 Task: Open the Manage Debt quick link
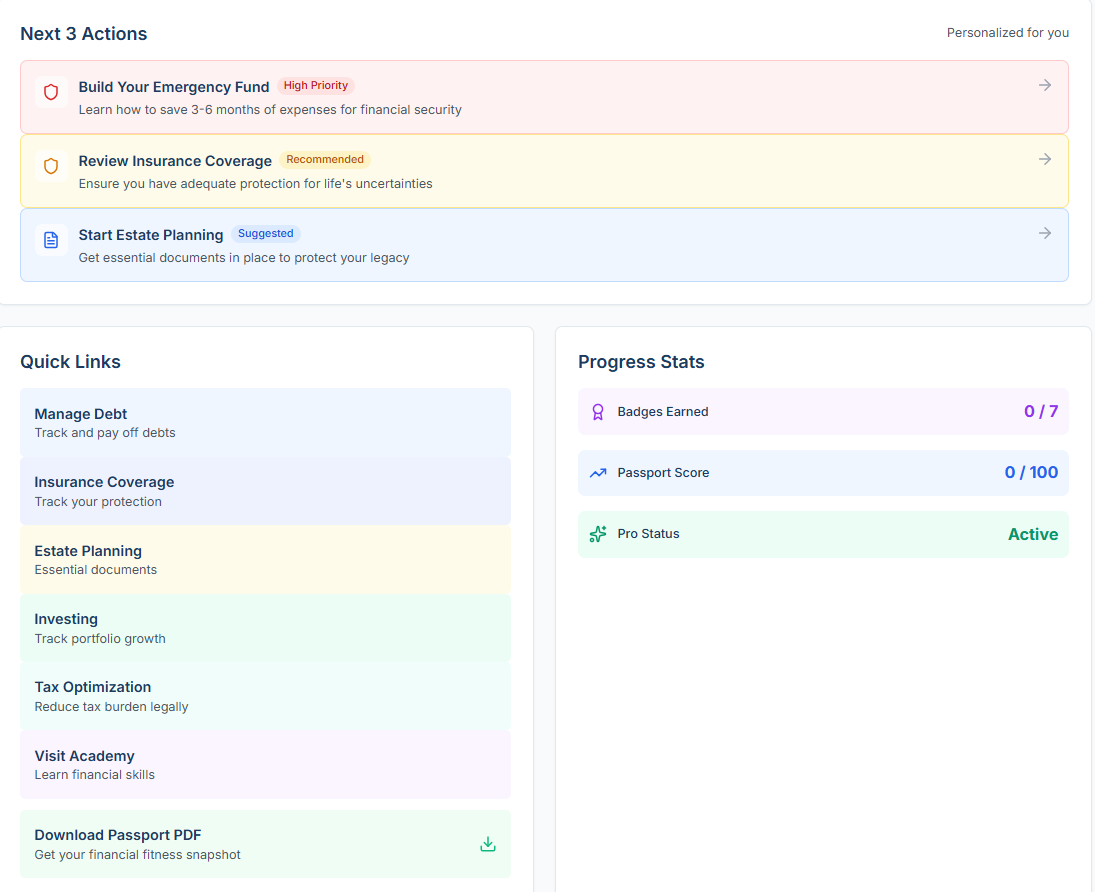266,422
